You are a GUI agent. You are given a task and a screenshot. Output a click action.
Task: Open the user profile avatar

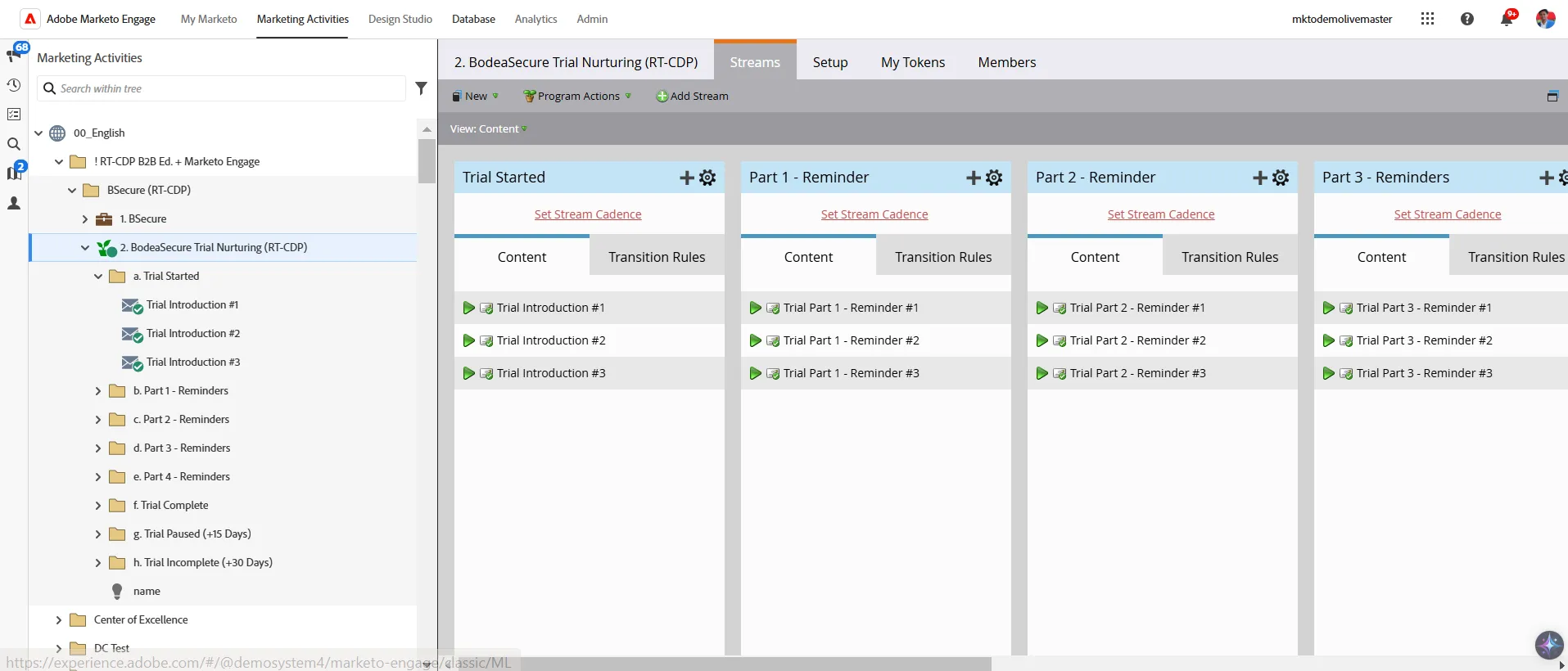coord(1546,19)
